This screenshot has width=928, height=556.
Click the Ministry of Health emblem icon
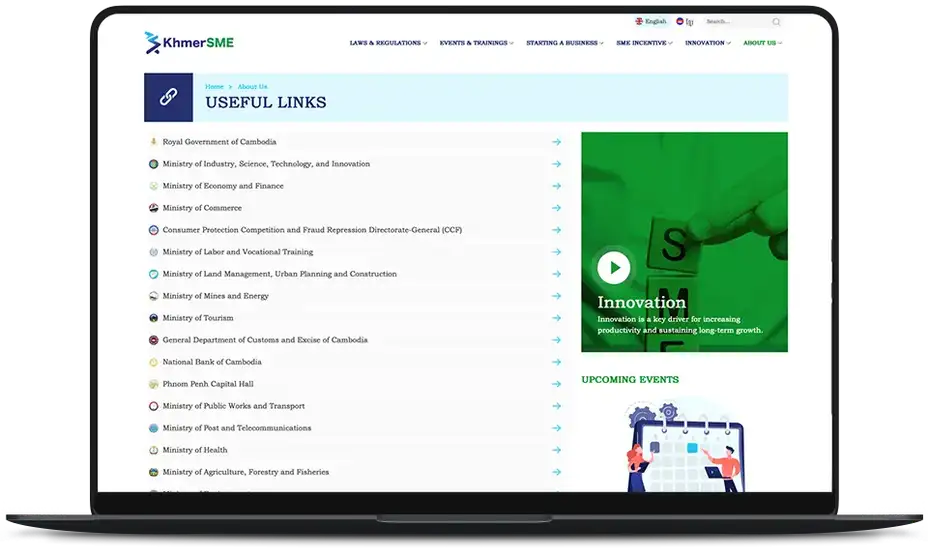pyautogui.click(x=153, y=450)
